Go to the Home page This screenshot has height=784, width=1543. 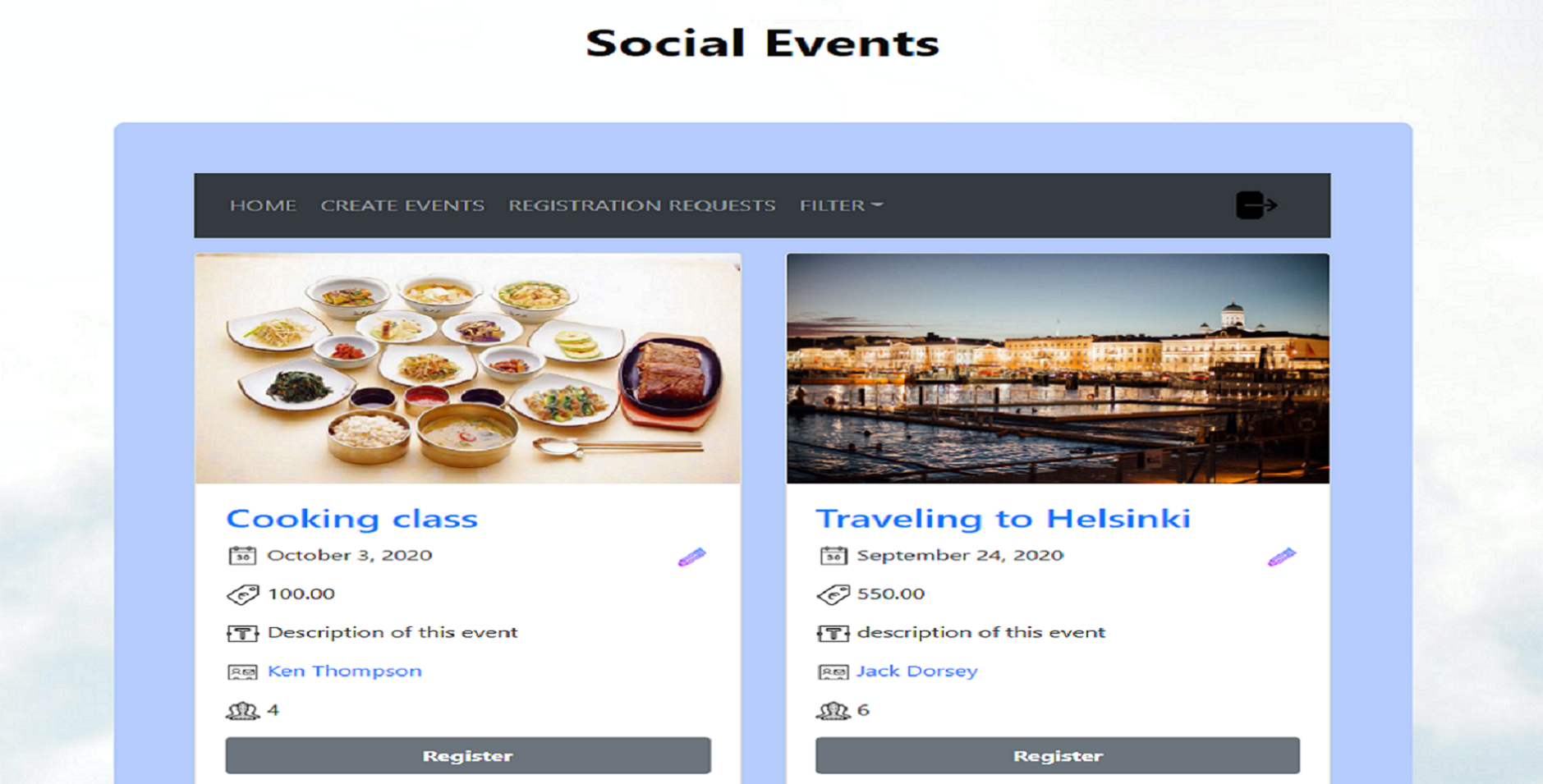coord(263,205)
